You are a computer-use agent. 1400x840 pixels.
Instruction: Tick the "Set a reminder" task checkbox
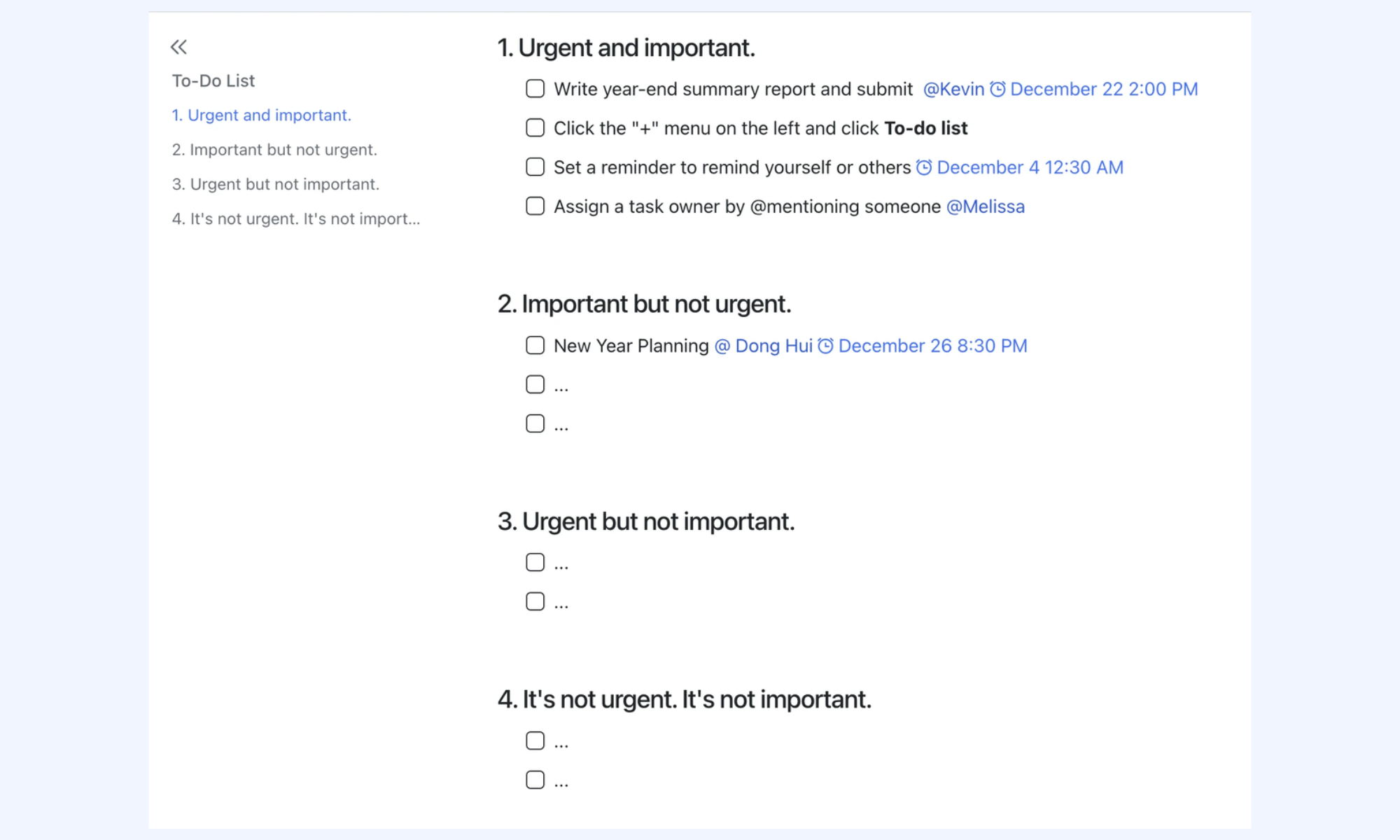coord(535,167)
